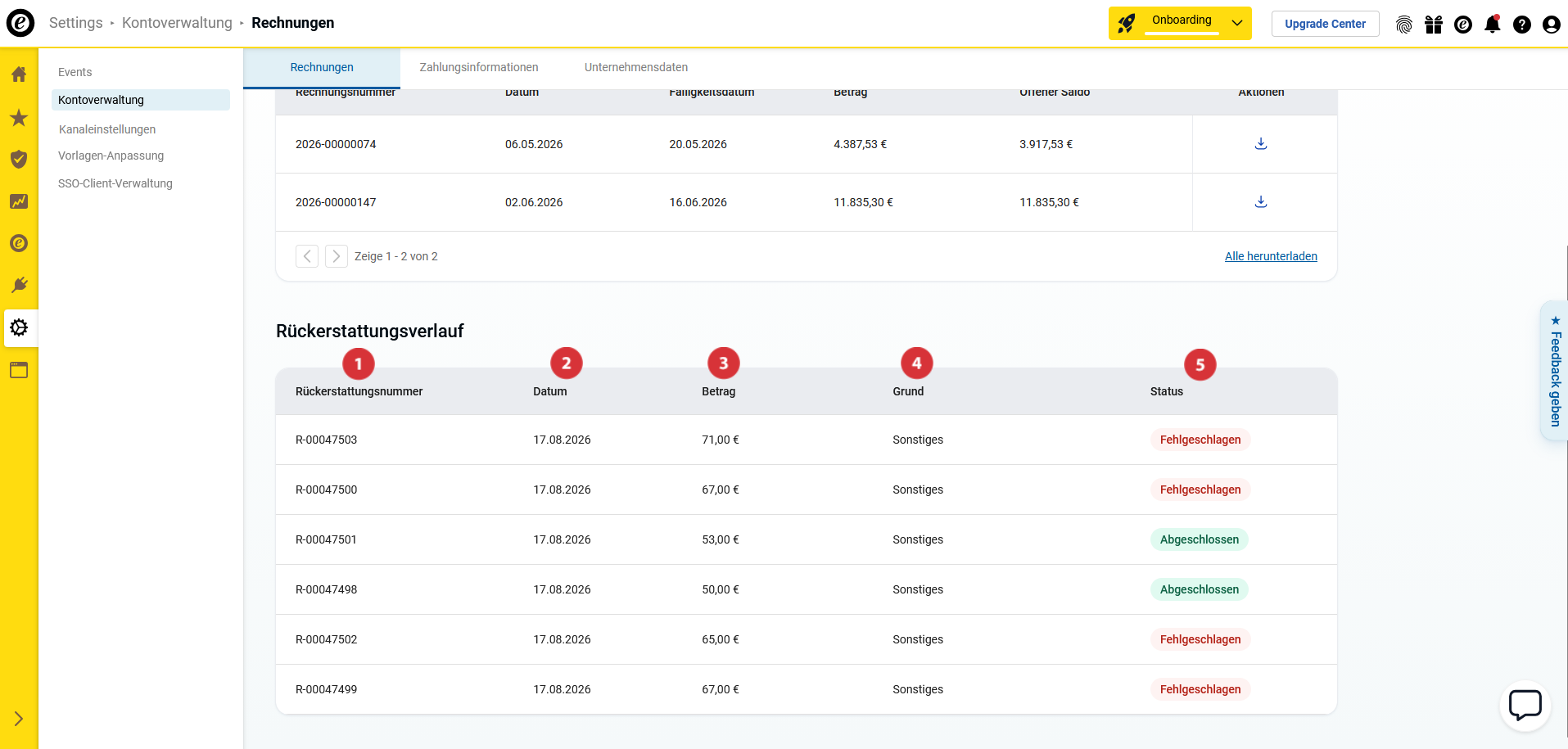The width and height of the screenshot is (1568, 749).
Task: Open the analytics chart sidebar icon
Action: (x=19, y=201)
